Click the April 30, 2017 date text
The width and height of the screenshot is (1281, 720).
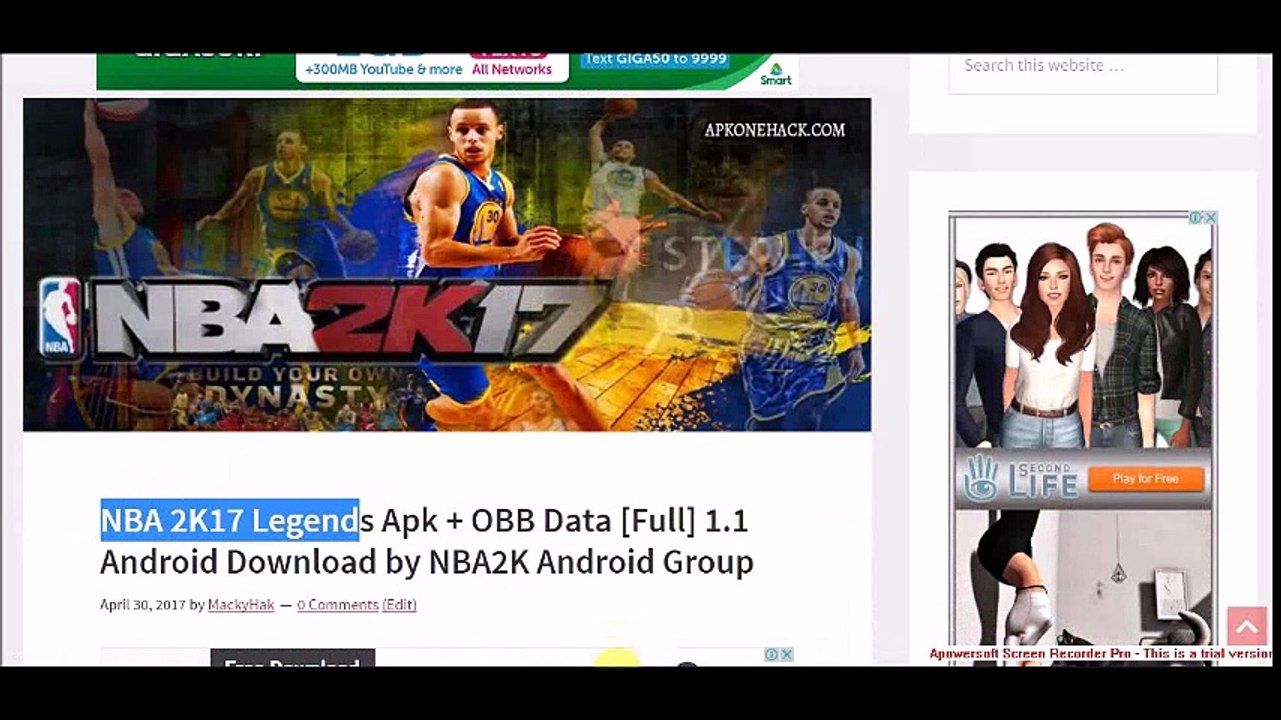[x=143, y=605]
